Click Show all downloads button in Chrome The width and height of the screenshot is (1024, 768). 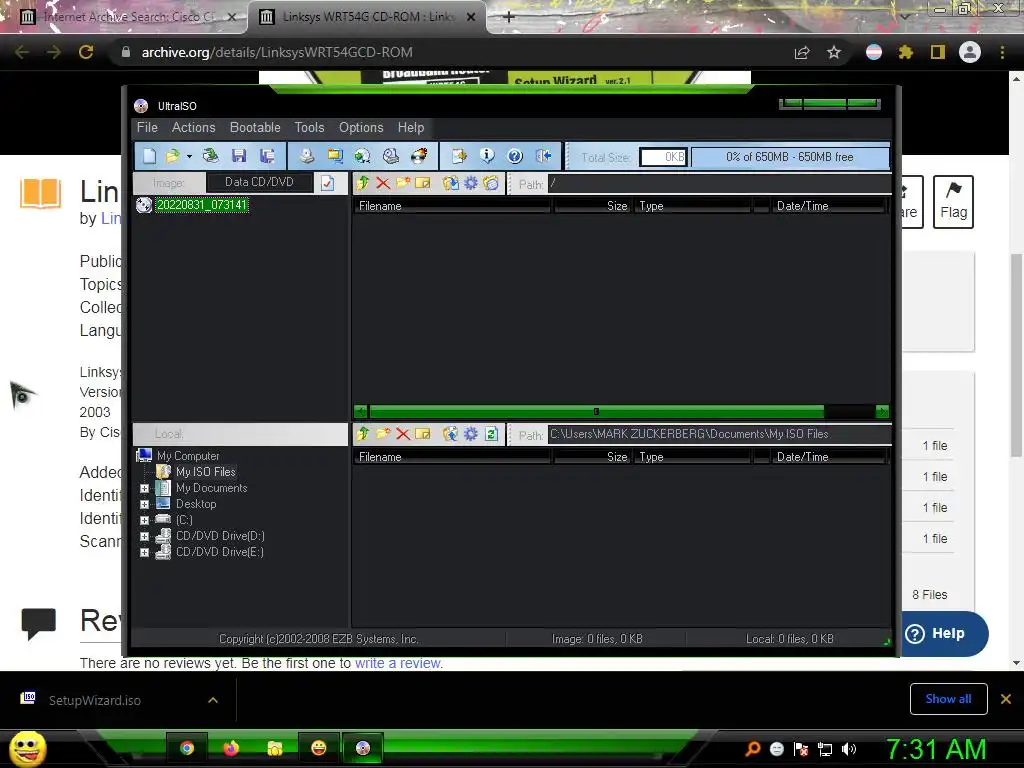948,699
